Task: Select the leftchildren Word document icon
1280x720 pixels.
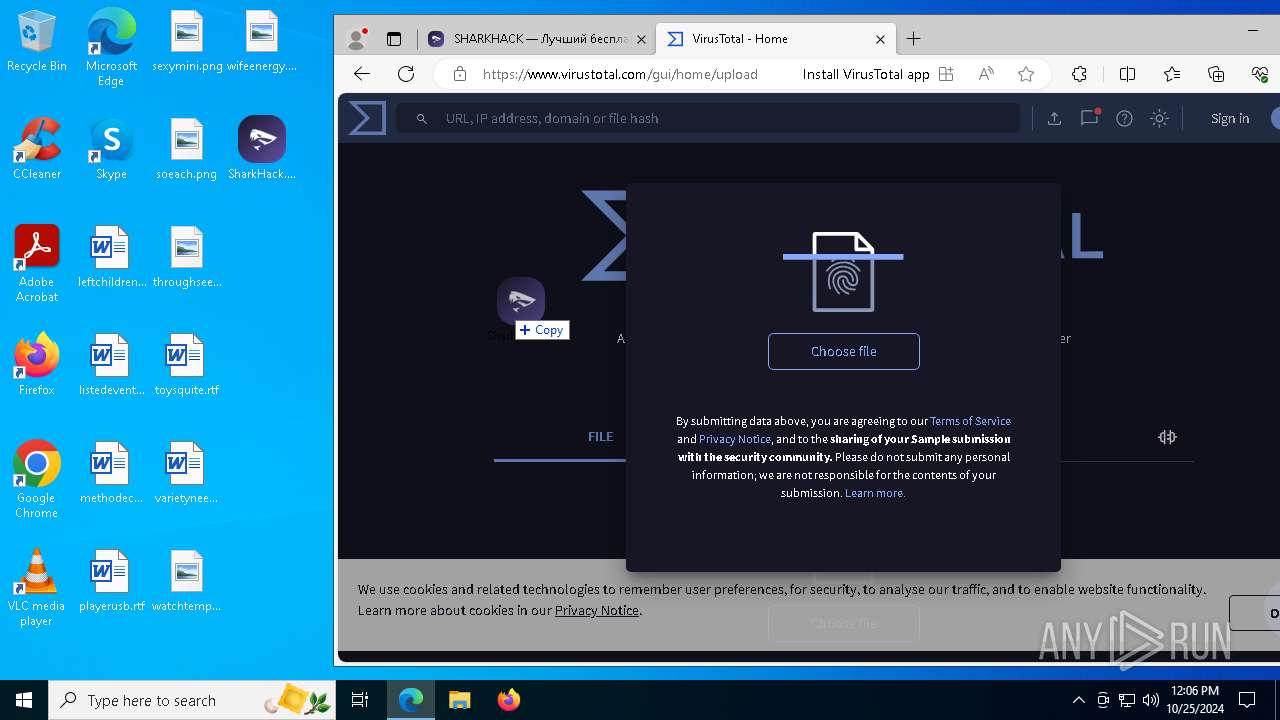Action: [x=111, y=257]
